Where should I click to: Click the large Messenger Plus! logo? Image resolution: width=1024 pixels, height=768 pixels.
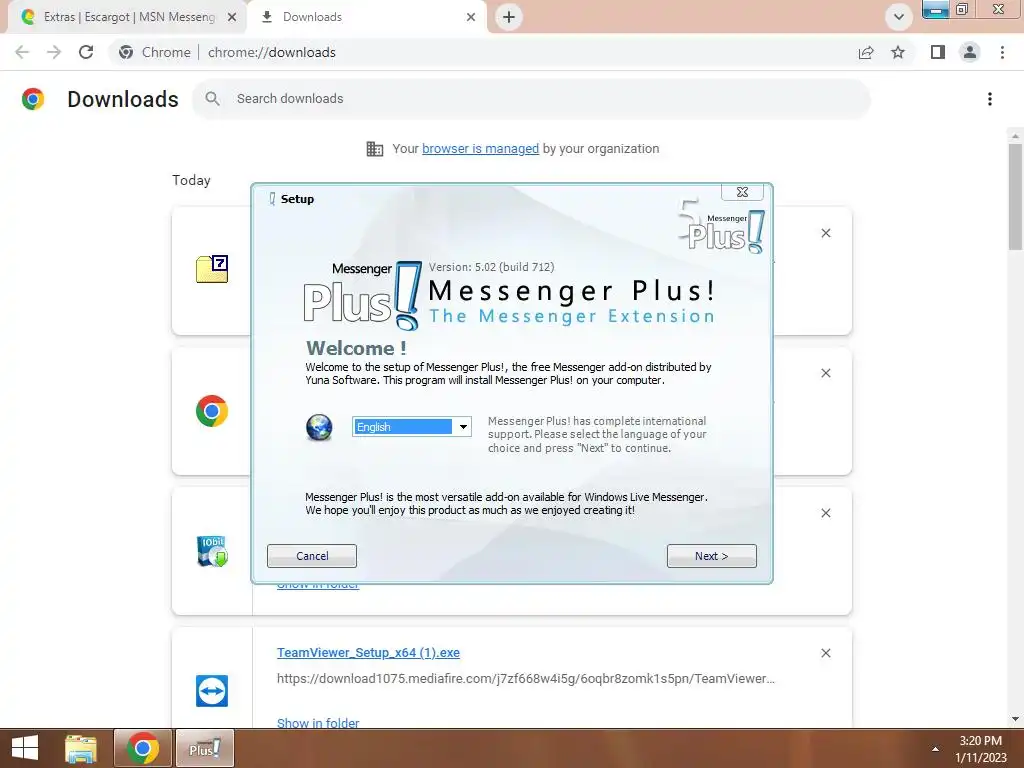[x=363, y=296]
